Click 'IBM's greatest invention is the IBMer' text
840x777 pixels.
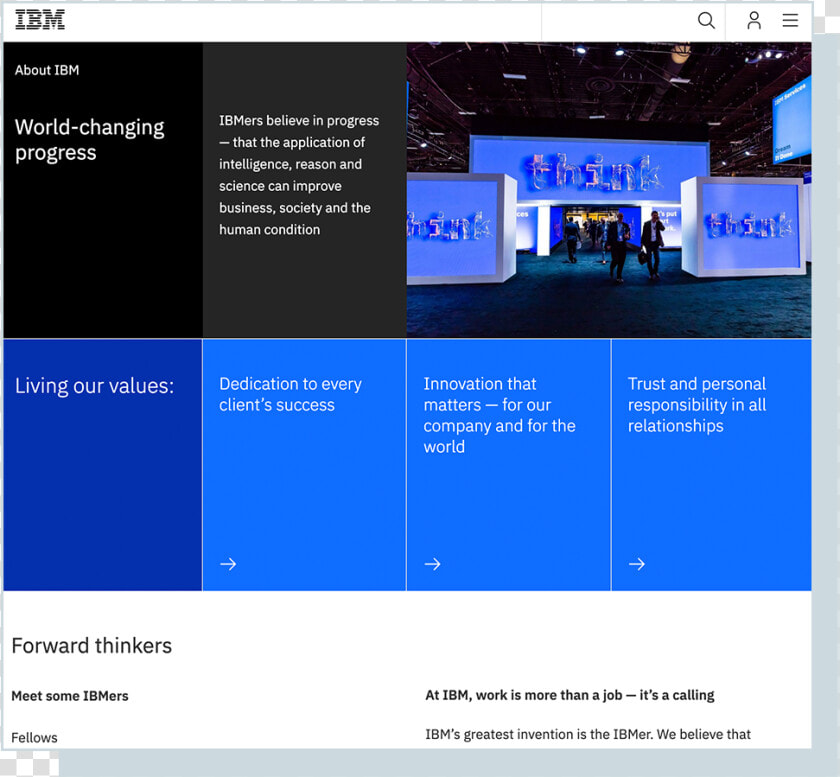588,735
